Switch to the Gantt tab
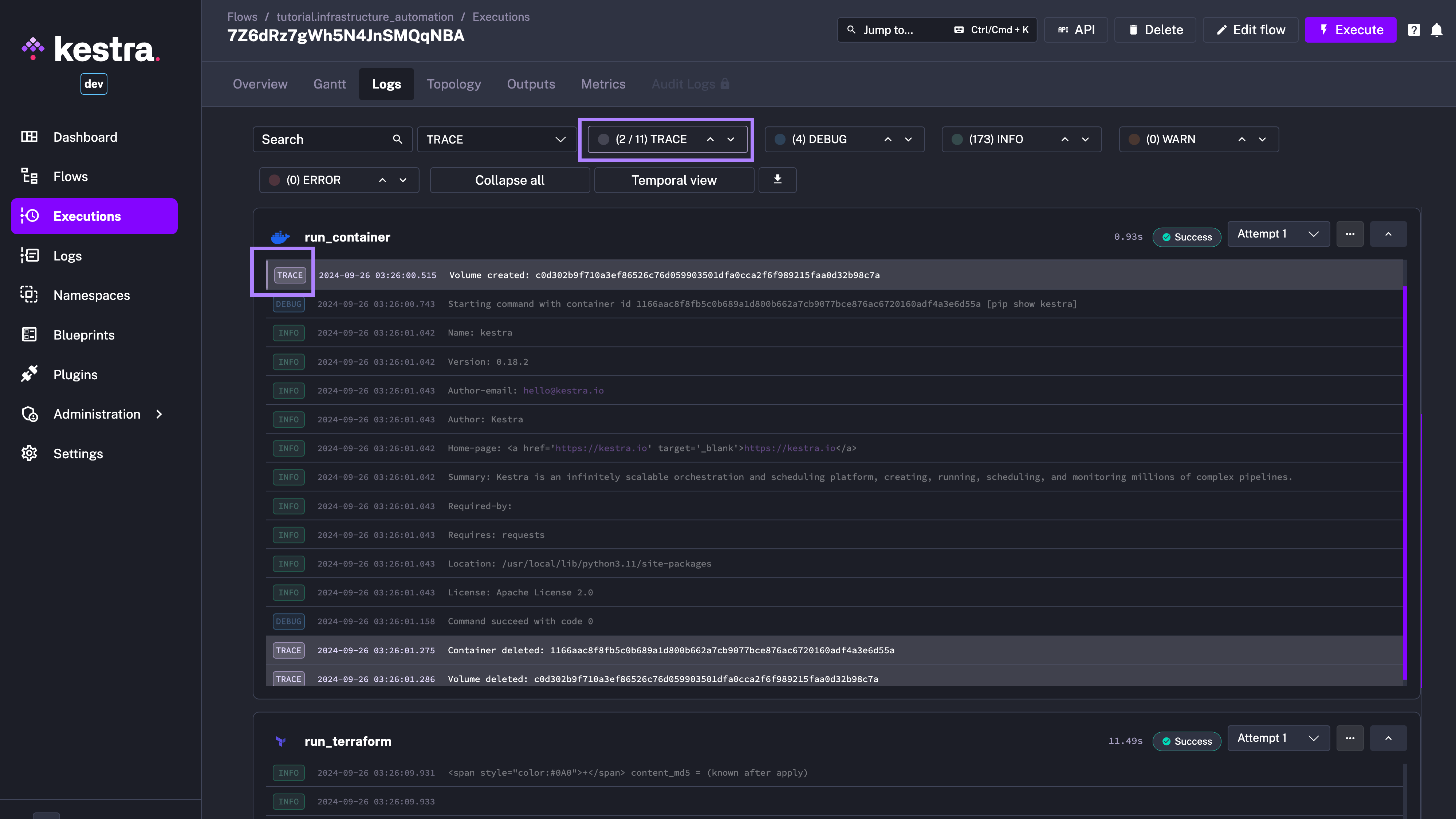 tap(330, 84)
